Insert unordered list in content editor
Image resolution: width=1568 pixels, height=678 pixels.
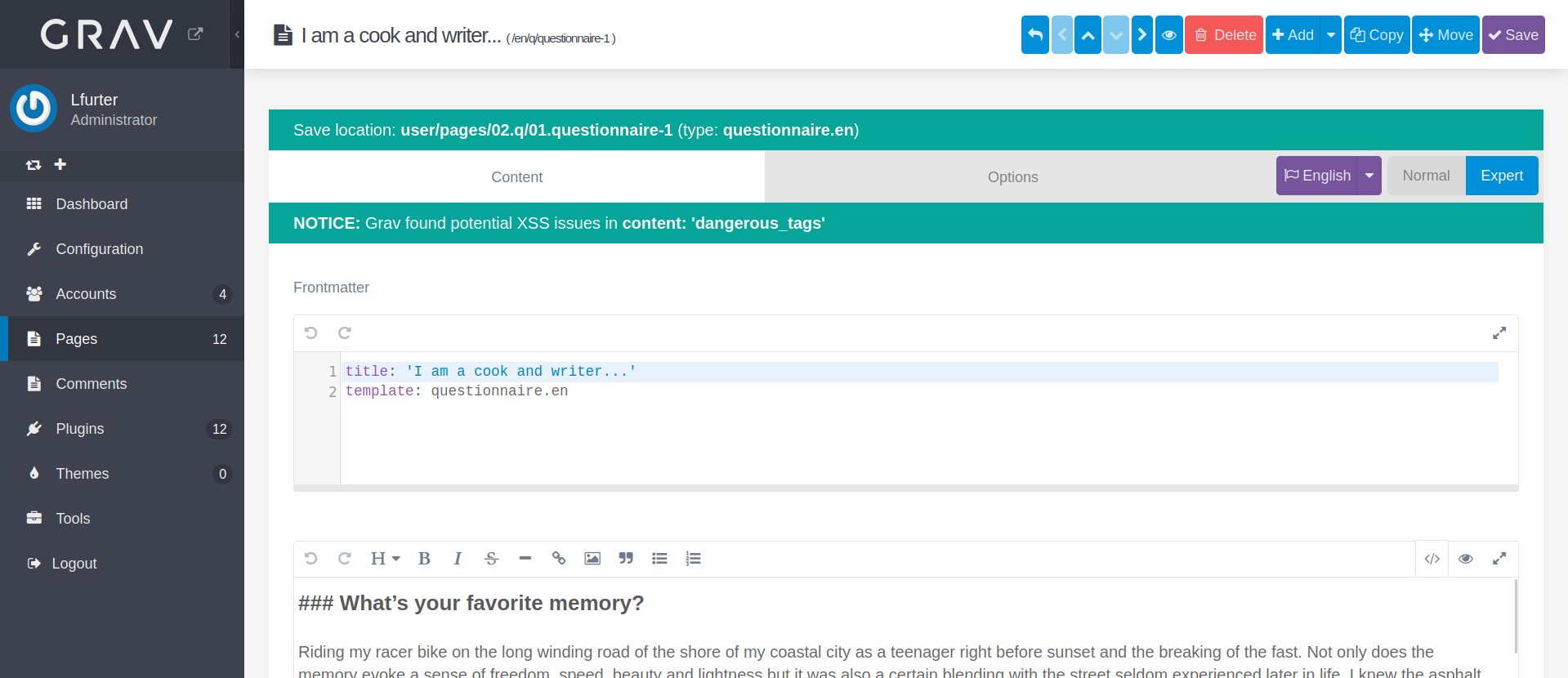(659, 559)
